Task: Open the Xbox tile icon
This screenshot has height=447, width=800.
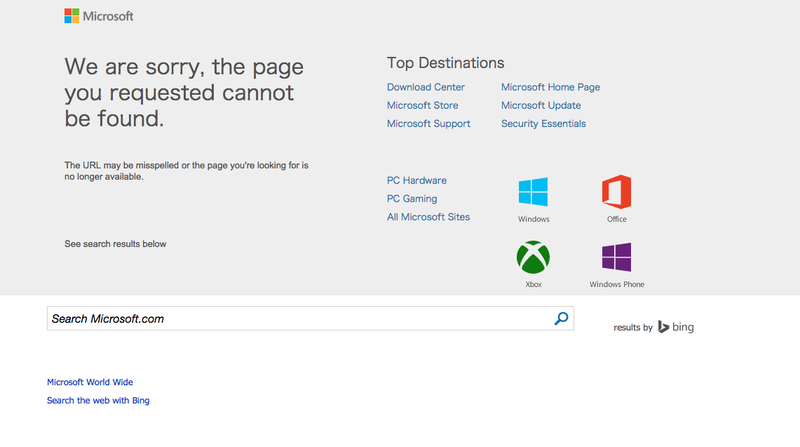Action: click(533, 257)
